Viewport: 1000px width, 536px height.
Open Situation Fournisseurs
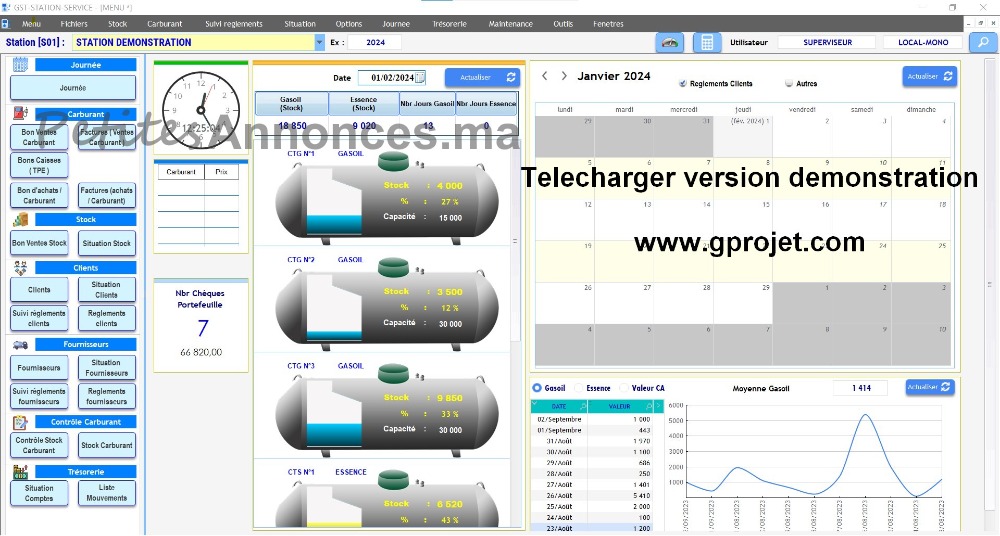pos(107,368)
